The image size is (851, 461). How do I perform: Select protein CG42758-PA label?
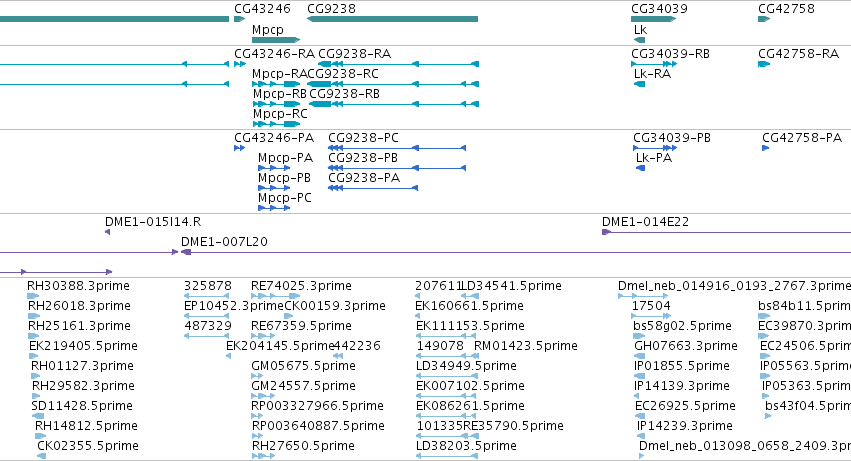(x=802, y=138)
